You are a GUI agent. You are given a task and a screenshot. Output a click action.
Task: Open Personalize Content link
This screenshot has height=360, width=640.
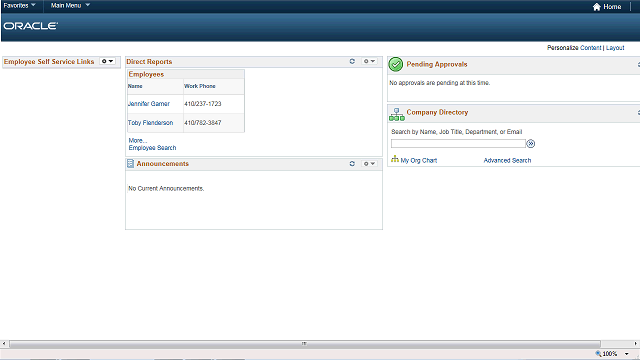[x=591, y=48]
